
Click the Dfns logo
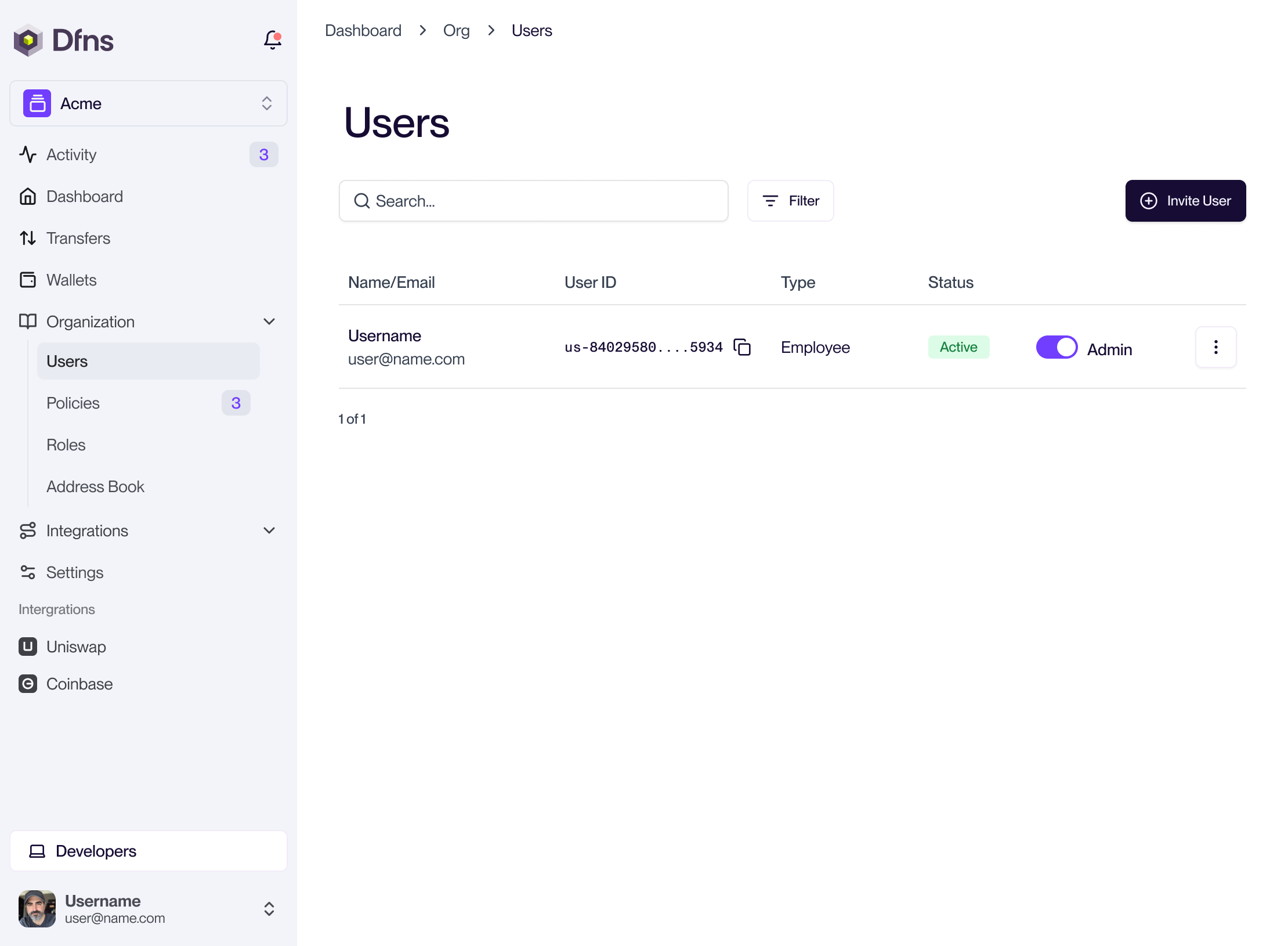click(x=64, y=40)
